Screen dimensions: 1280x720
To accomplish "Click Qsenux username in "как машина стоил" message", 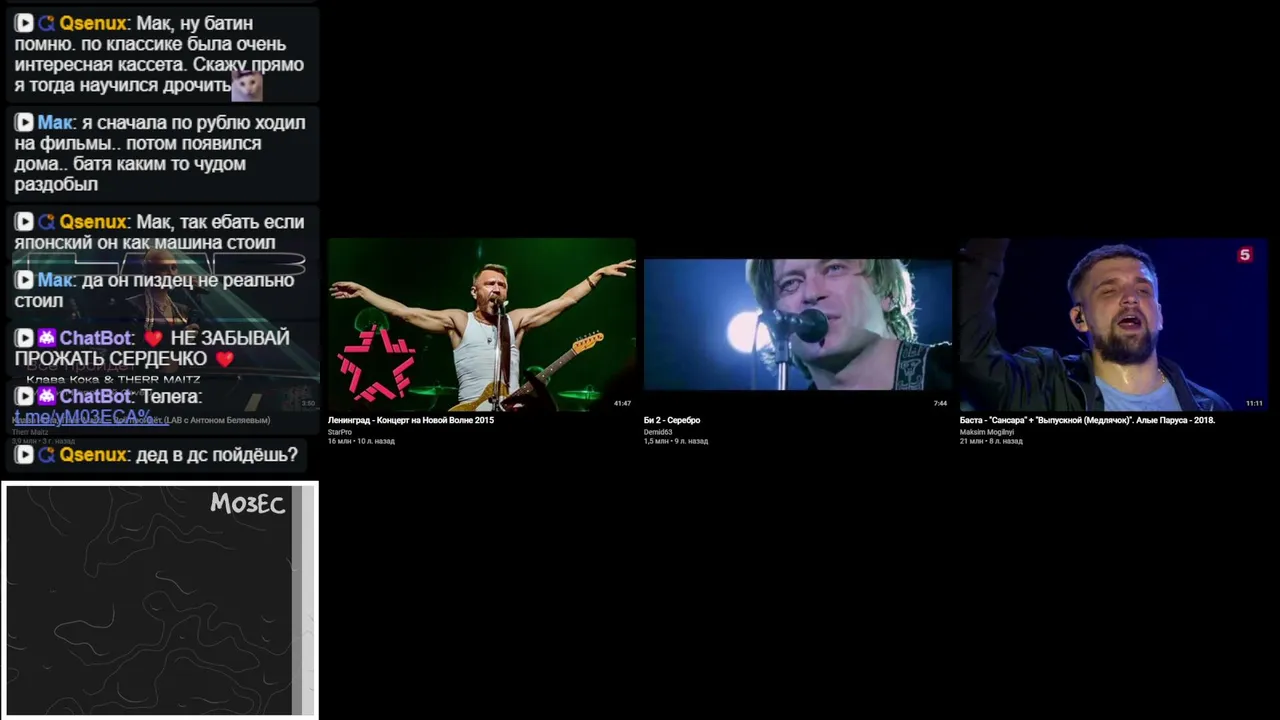I will [x=93, y=222].
